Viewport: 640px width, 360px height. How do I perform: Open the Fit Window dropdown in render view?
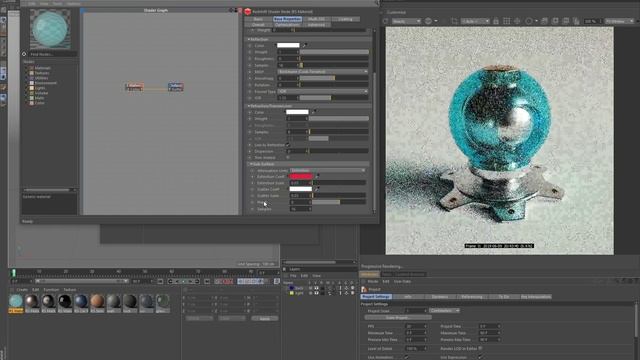tap(619, 21)
